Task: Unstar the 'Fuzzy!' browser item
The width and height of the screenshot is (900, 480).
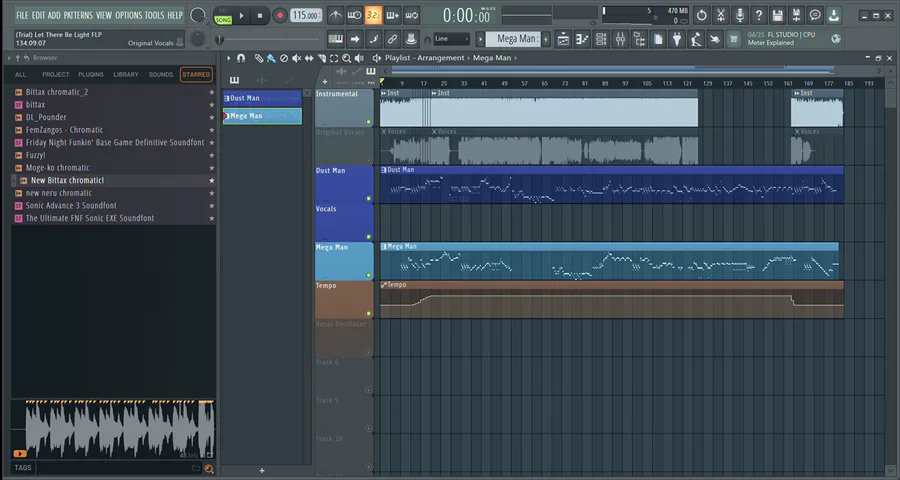Action: point(211,155)
